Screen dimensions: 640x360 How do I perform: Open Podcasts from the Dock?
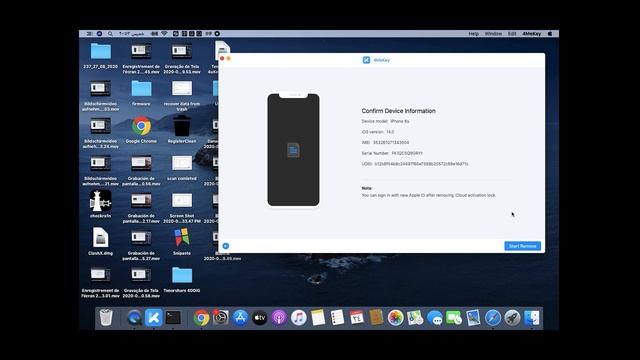pos(279,318)
